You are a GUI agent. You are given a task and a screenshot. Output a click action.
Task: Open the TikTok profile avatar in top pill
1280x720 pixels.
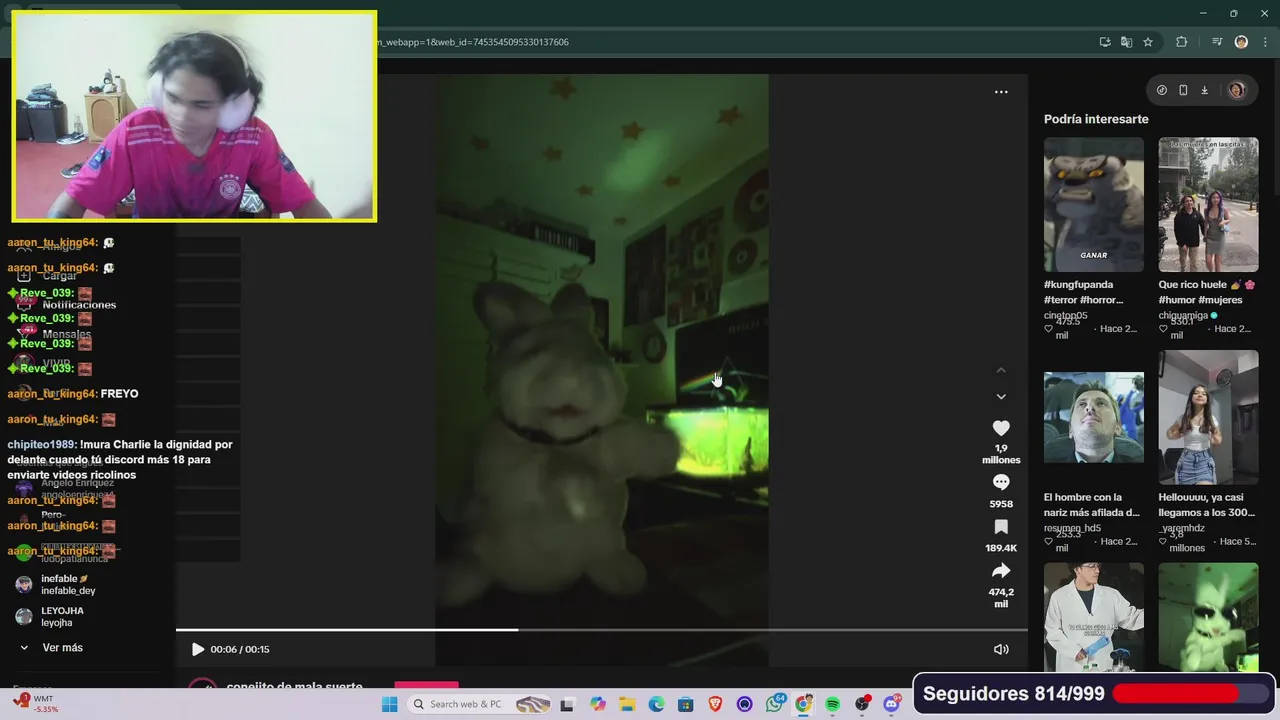point(1237,90)
